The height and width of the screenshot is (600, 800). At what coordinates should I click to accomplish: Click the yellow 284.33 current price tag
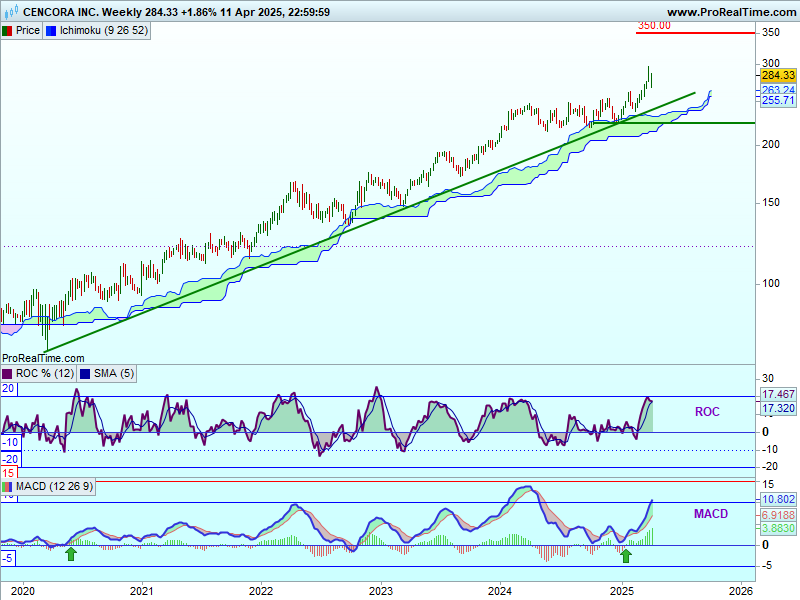pyautogui.click(x=777, y=75)
